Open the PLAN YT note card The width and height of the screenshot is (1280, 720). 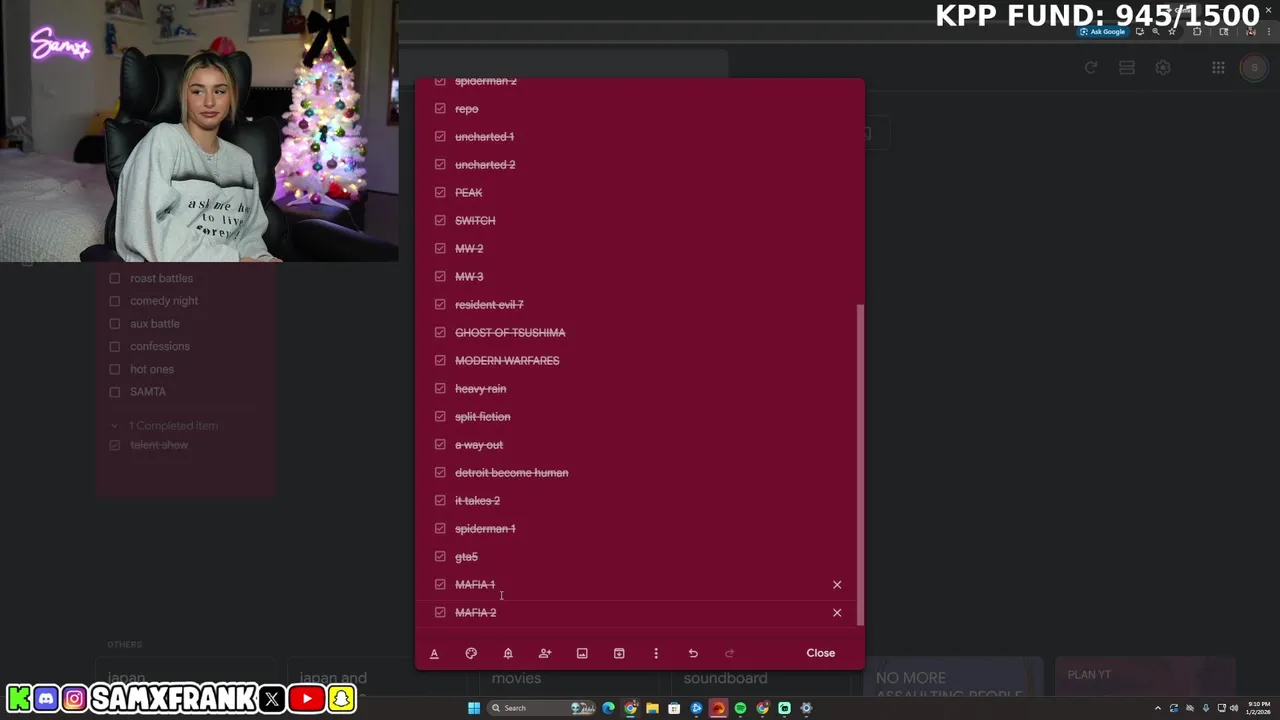[x=1145, y=678]
